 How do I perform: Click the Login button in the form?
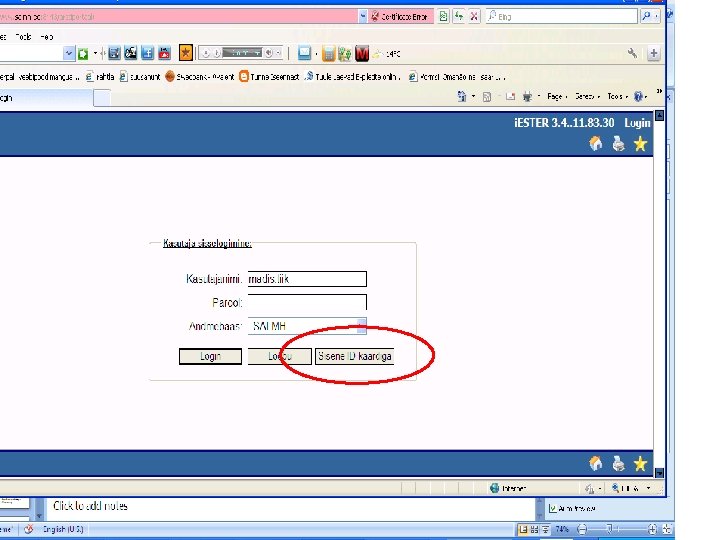pos(210,356)
